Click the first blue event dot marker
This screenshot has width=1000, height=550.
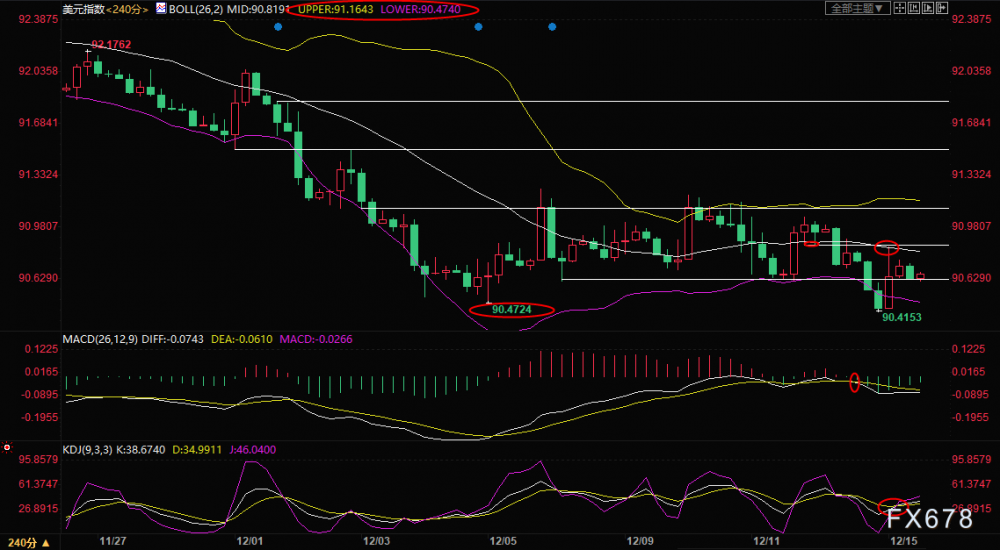tap(277, 27)
